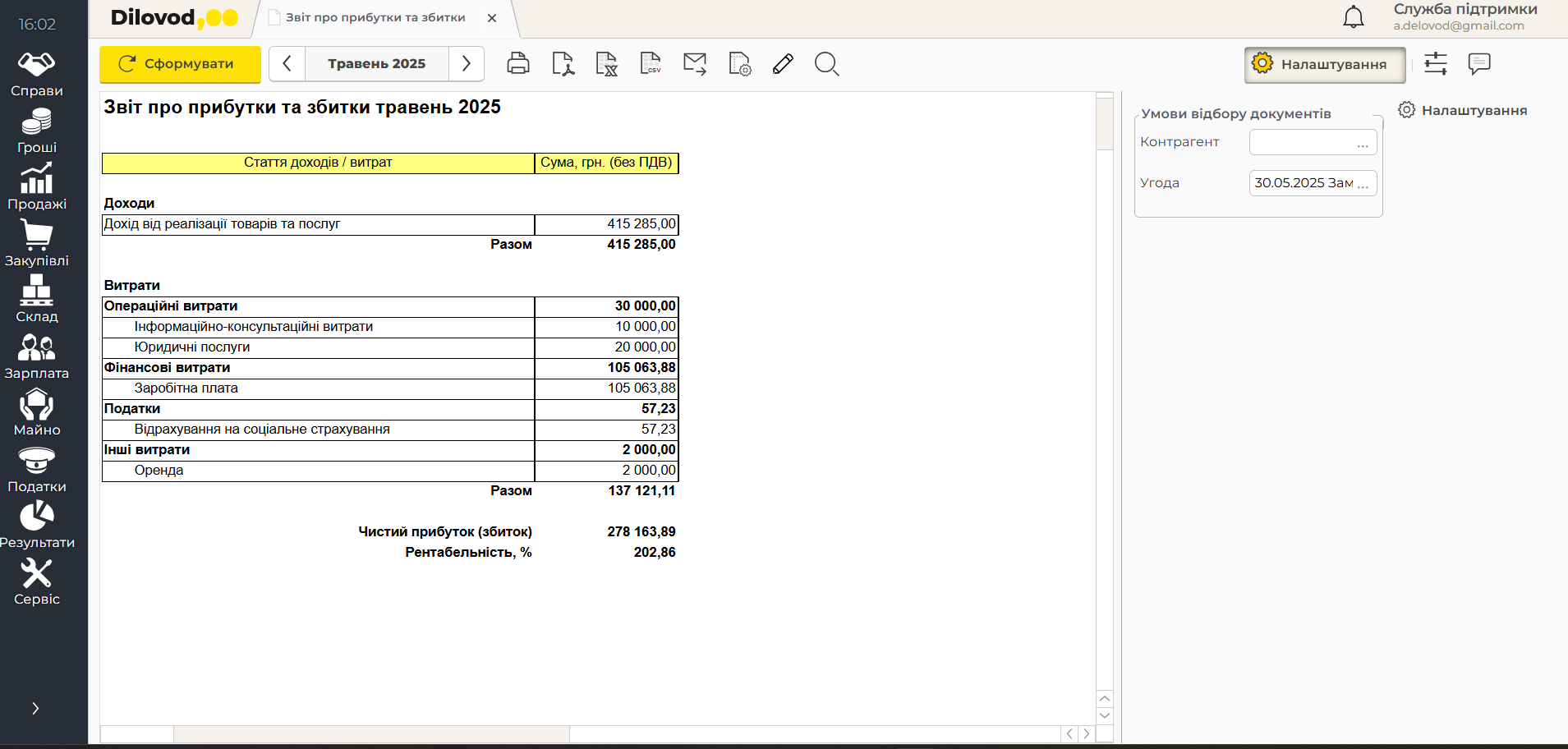Image resolution: width=1568 pixels, height=749 pixels.
Task: Open page setup settings icon
Action: click(x=739, y=64)
